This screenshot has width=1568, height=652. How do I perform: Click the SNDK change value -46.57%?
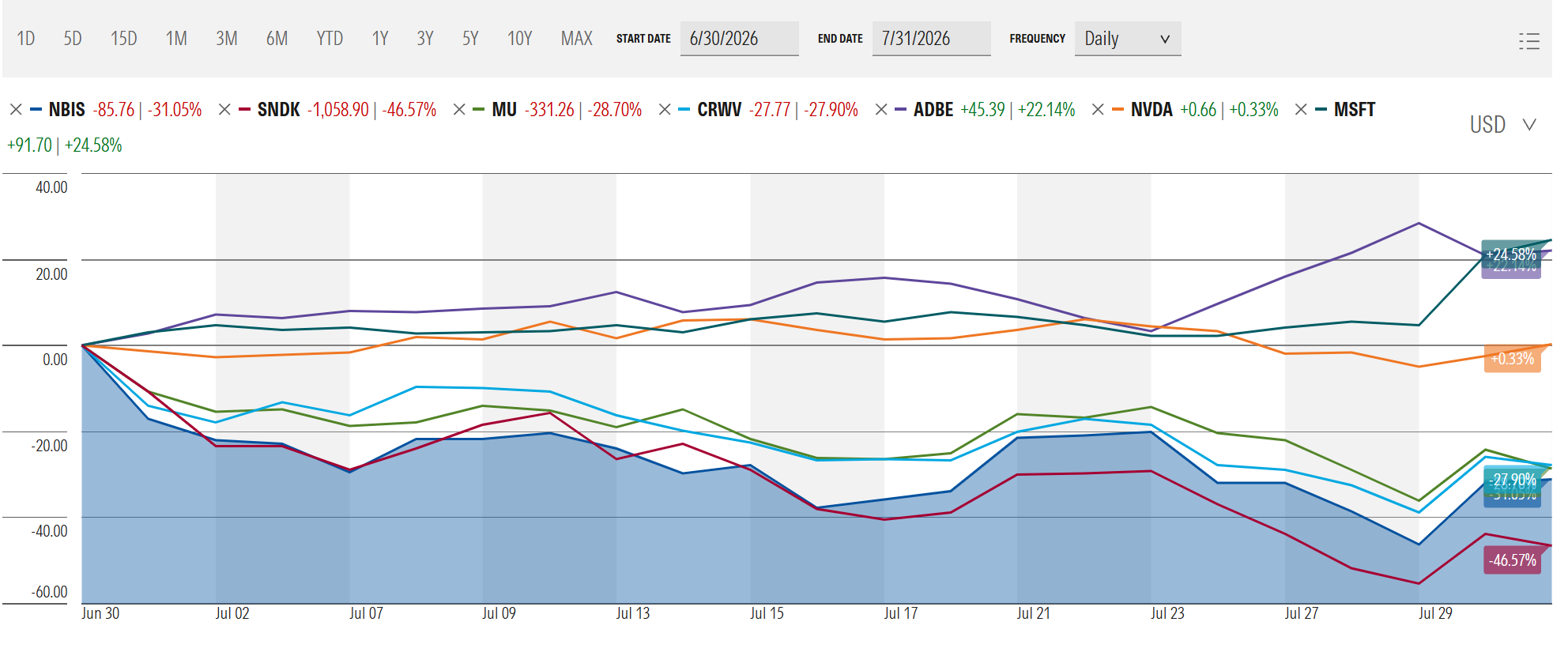(409, 110)
